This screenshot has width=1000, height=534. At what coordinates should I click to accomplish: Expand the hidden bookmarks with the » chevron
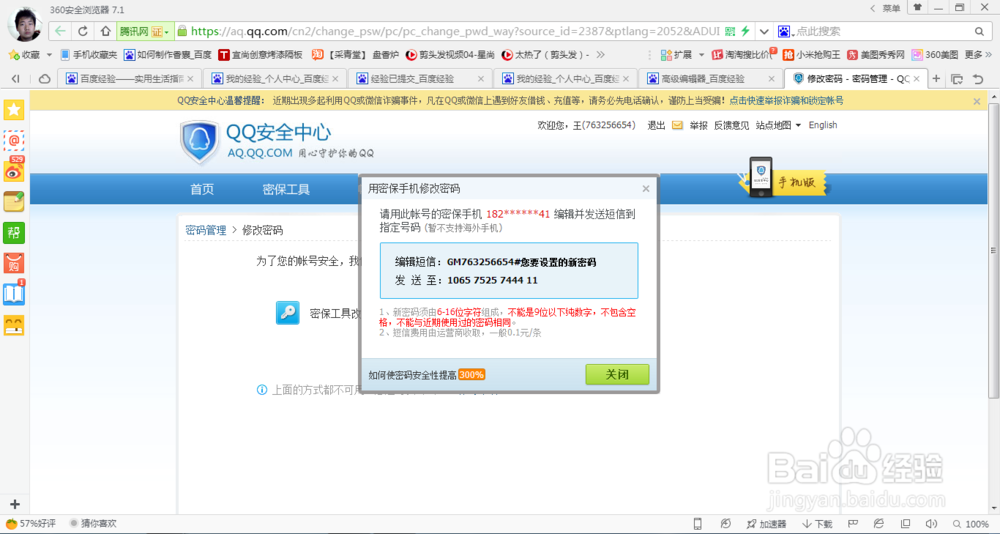coord(600,55)
